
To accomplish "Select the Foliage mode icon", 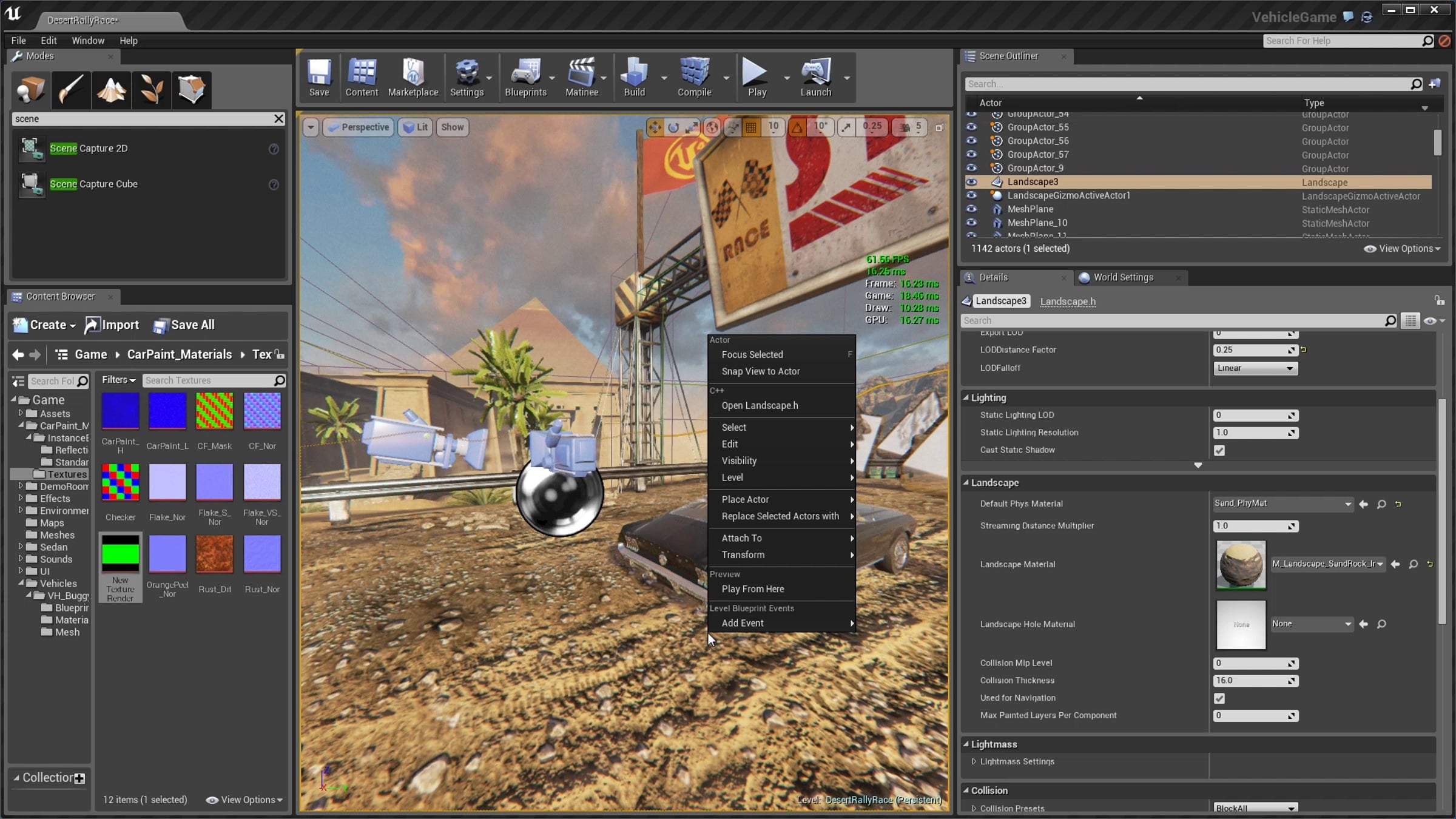I will (x=151, y=89).
